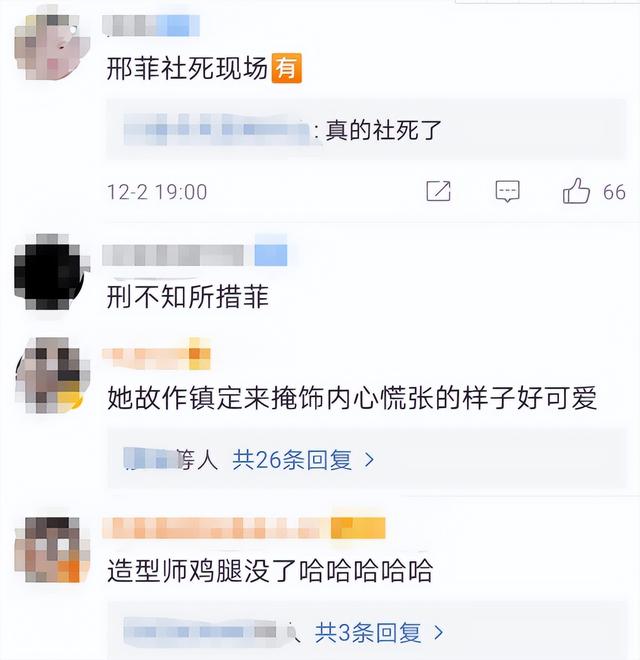Tap the chevron next to 共26条回复

[x=369, y=460]
